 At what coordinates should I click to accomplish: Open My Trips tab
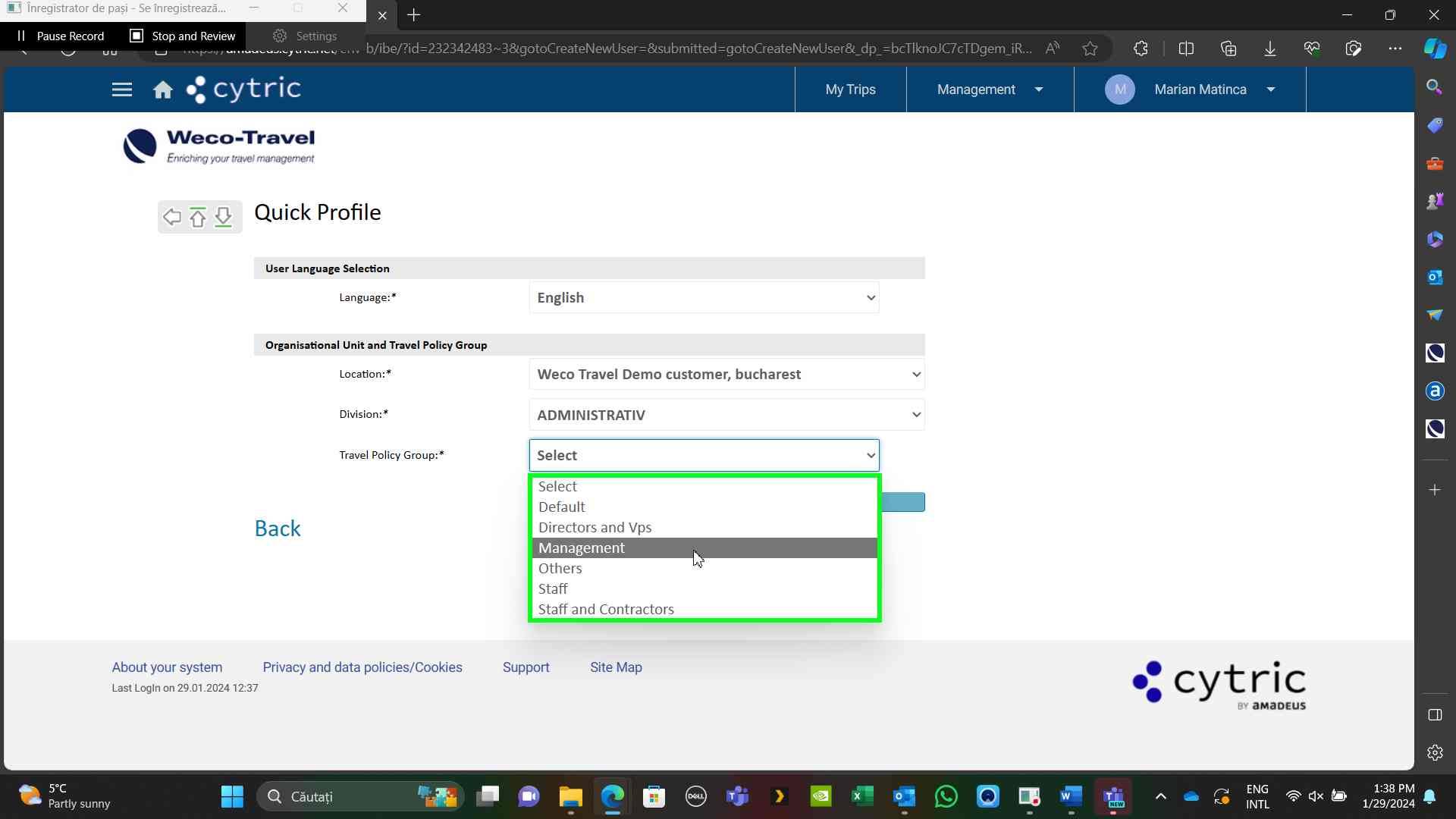(x=850, y=89)
